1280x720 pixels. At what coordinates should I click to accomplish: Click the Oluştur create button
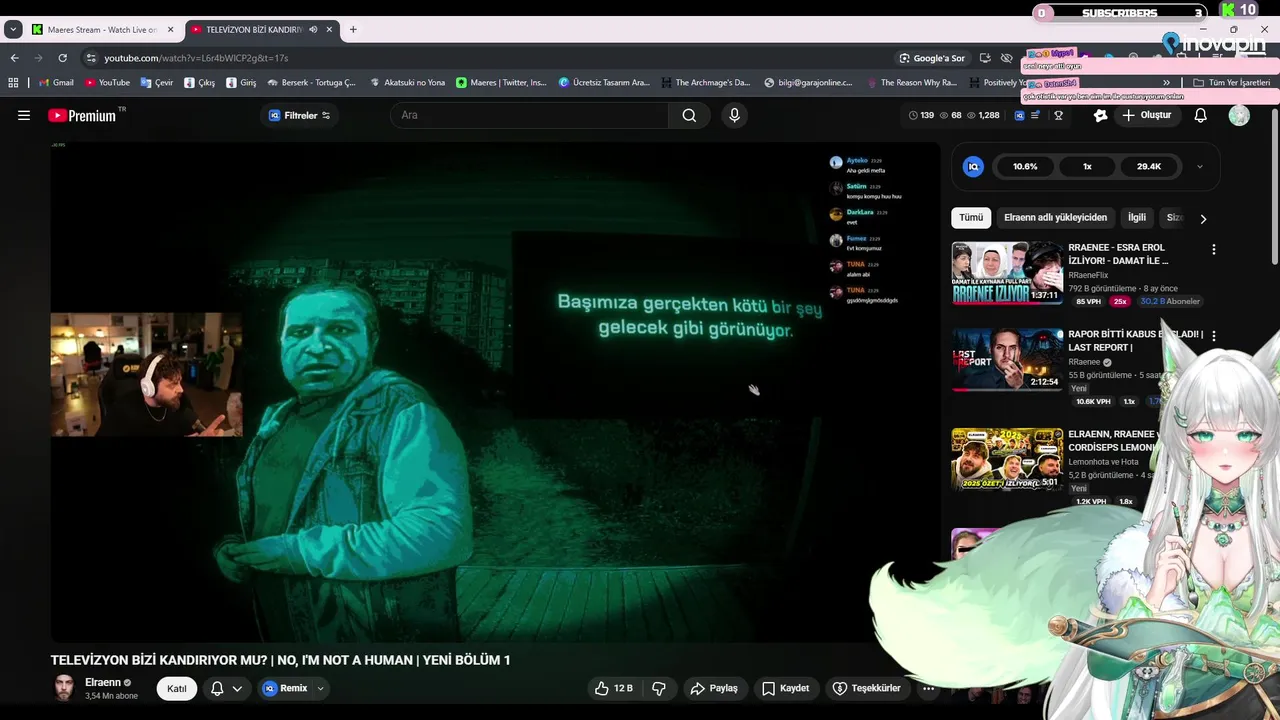(x=1147, y=115)
